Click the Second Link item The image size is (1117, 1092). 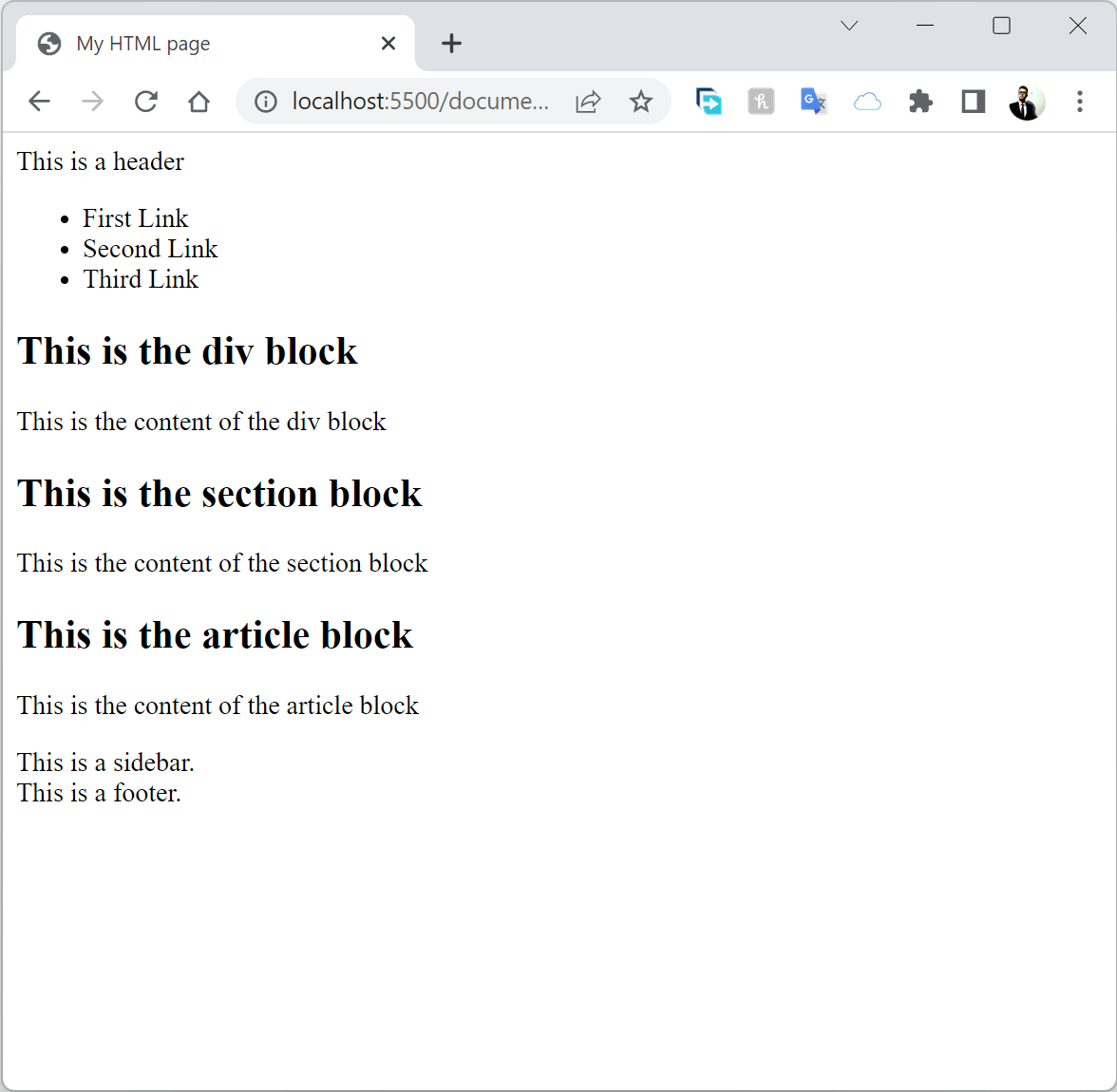click(x=150, y=249)
